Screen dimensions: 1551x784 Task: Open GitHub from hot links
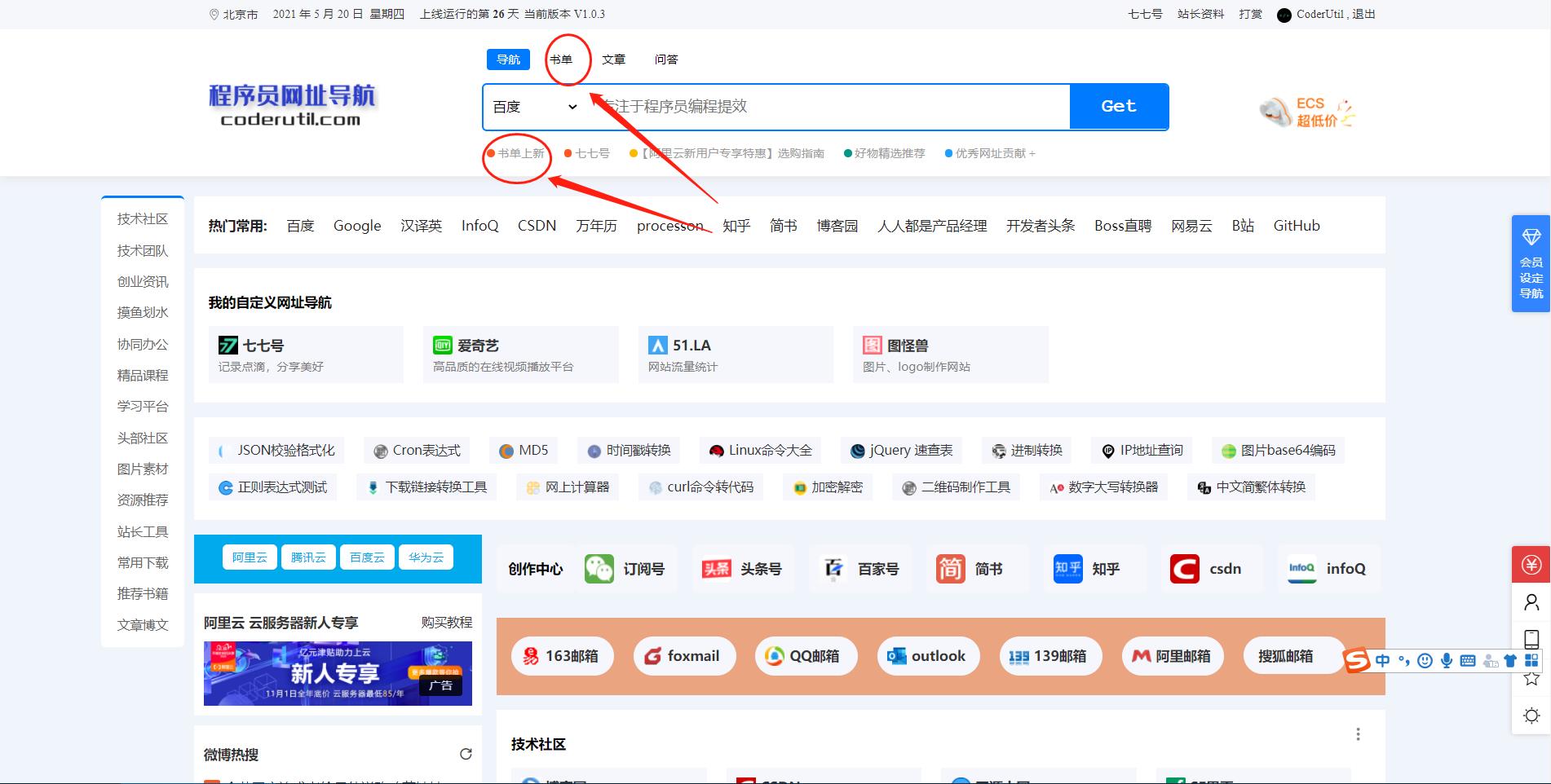[1297, 226]
